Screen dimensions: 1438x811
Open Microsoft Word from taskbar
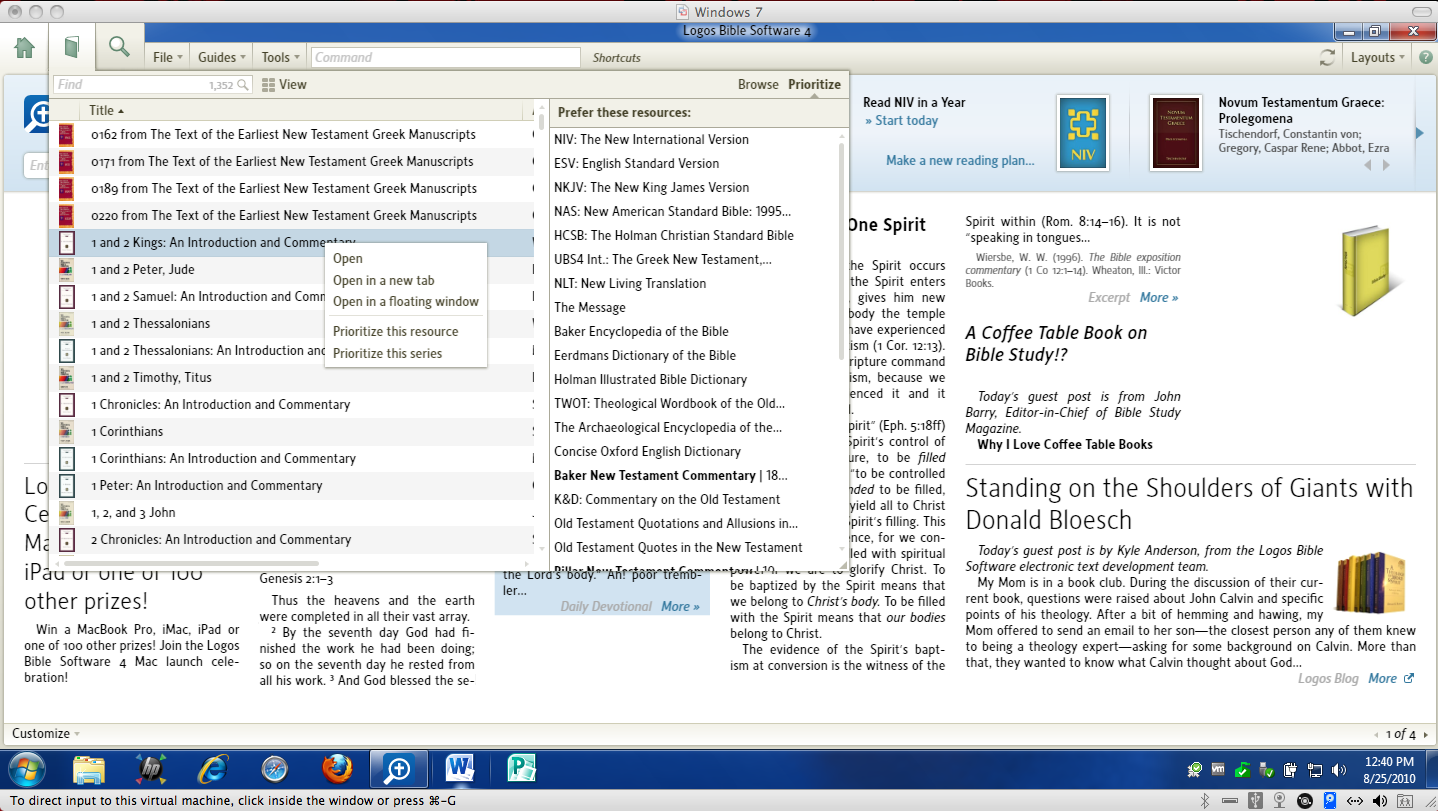tap(460, 768)
